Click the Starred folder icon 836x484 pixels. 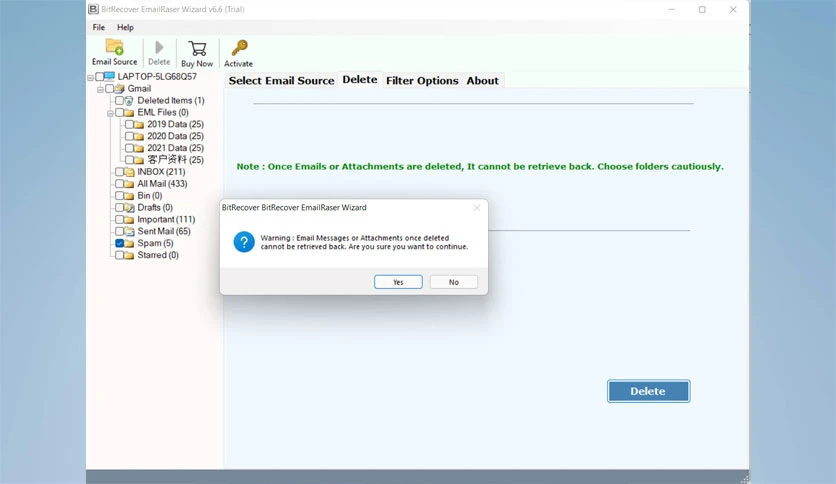tap(129, 255)
